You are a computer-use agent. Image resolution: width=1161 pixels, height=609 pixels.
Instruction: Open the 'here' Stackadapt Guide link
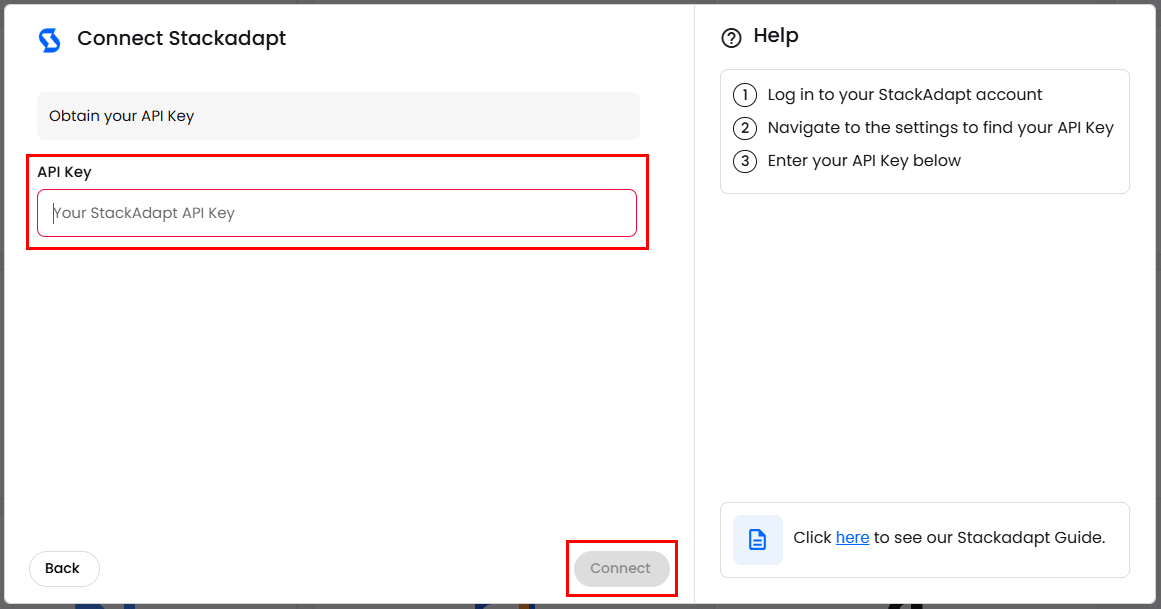(852, 538)
